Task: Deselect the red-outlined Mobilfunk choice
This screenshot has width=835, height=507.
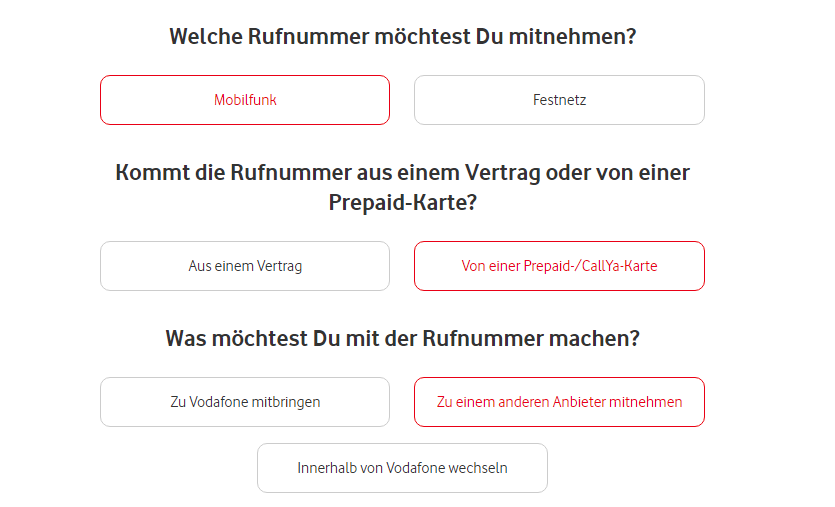Action: pyautogui.click(x=245, y=100)
